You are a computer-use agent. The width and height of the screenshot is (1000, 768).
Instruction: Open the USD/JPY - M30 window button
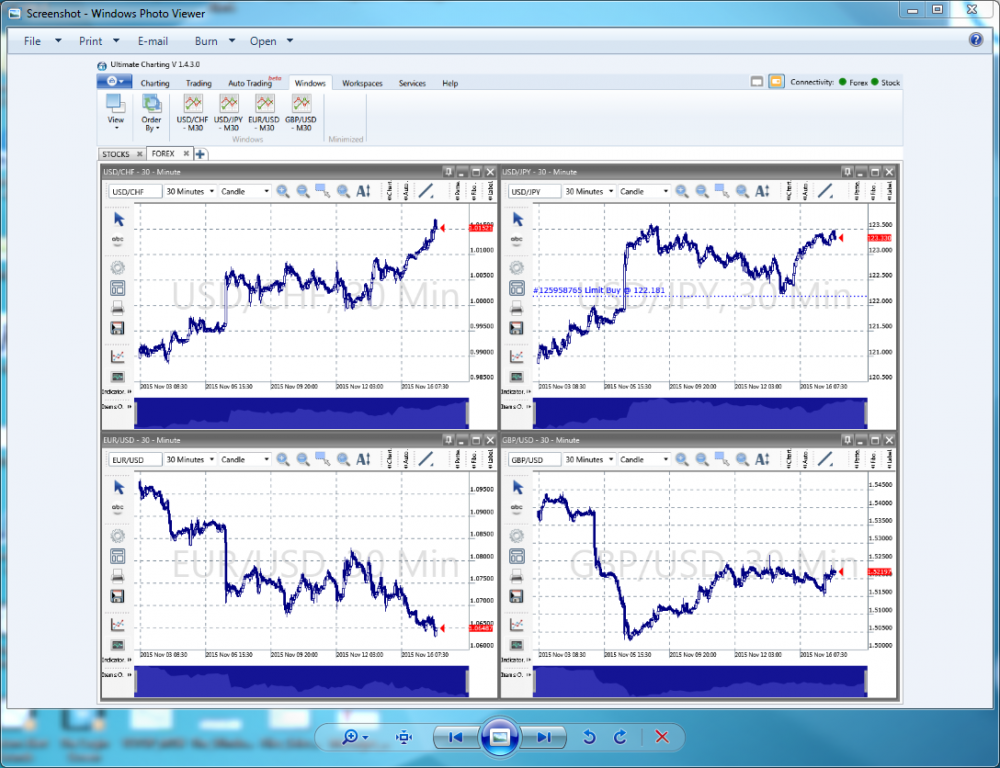228,113
